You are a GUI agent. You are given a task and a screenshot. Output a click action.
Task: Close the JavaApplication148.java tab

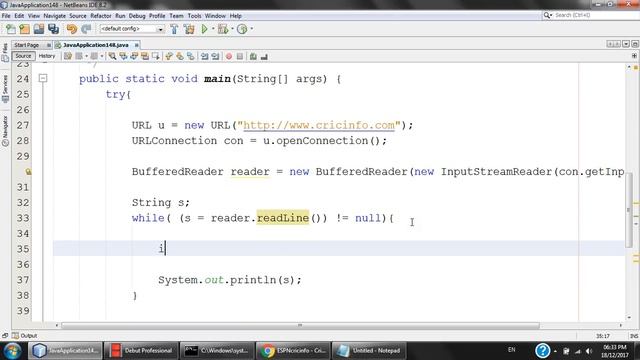pyautogui.click(x=136, y=45)
